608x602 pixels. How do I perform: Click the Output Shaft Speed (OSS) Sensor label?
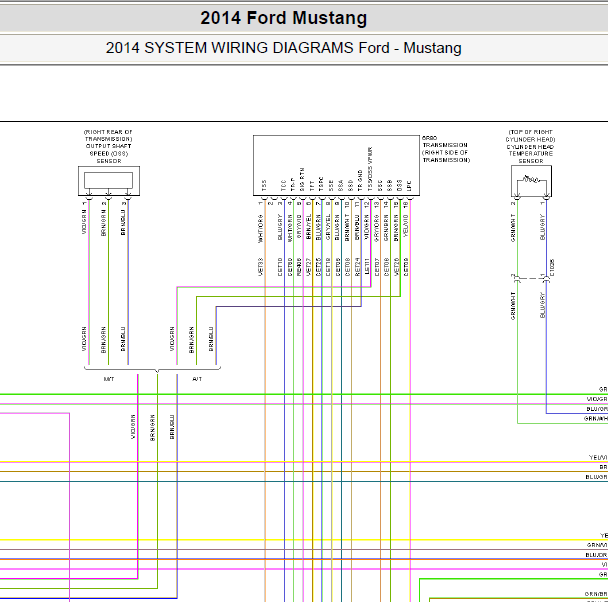109,147
